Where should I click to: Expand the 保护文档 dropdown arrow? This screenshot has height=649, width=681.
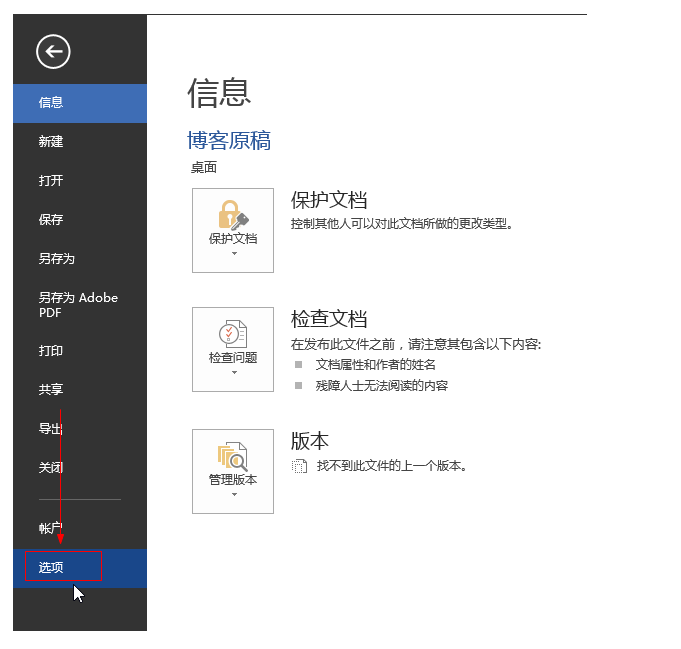point(235,254)
